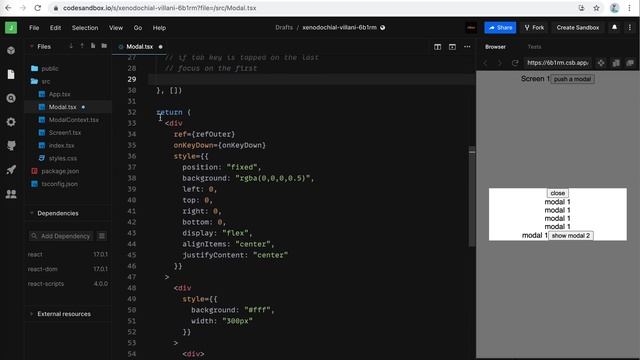Click show modal 2 button
Screen dimensions: 640x360
571,236
